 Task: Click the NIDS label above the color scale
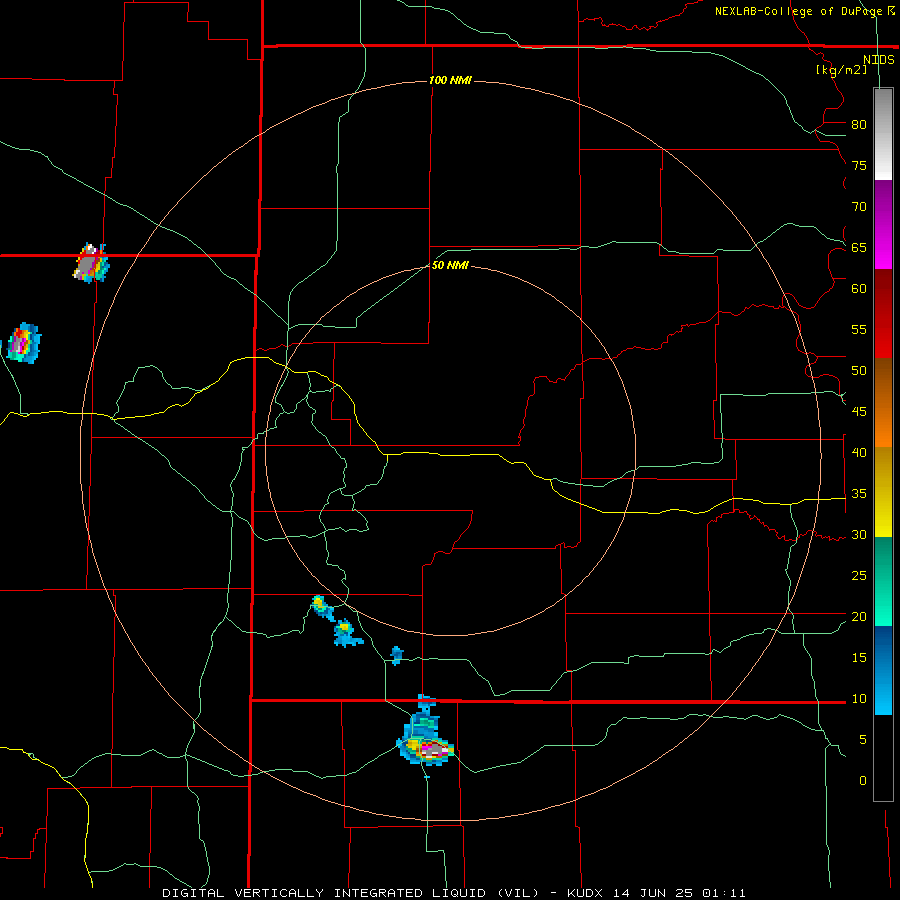pos(878,60)
